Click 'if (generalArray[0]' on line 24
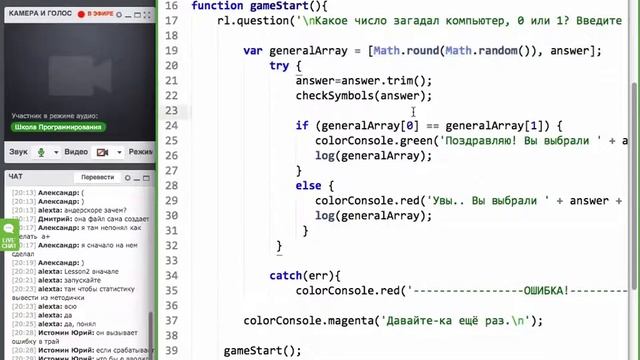 [x=357, y=126]
